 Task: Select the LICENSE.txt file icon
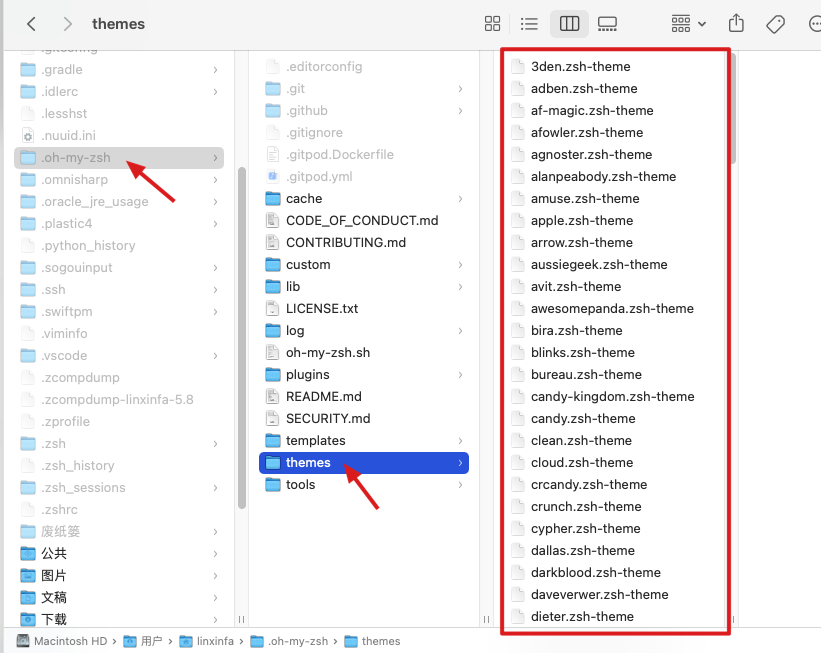pos(273,308)
